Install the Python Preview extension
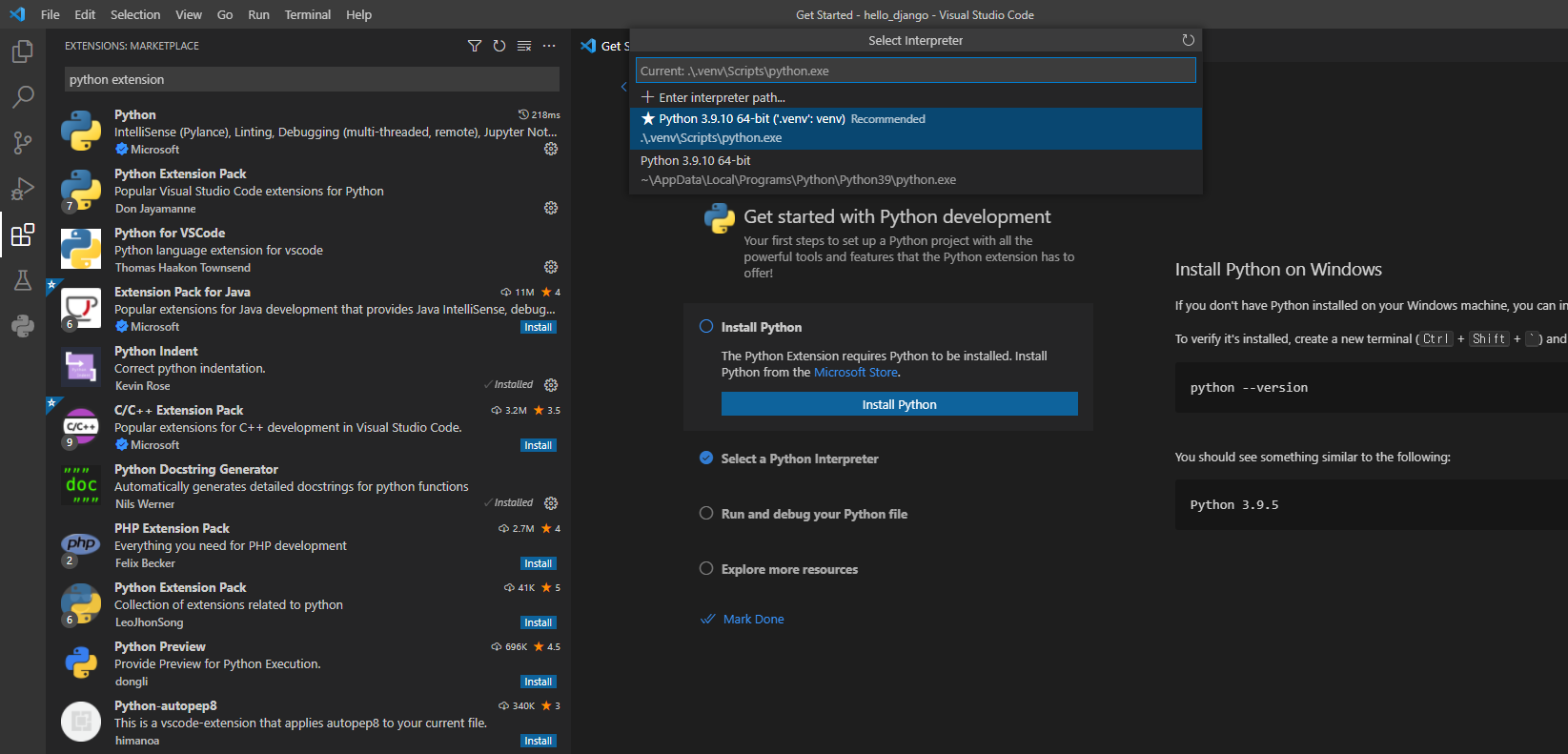1568x754 pixels. 539,682
